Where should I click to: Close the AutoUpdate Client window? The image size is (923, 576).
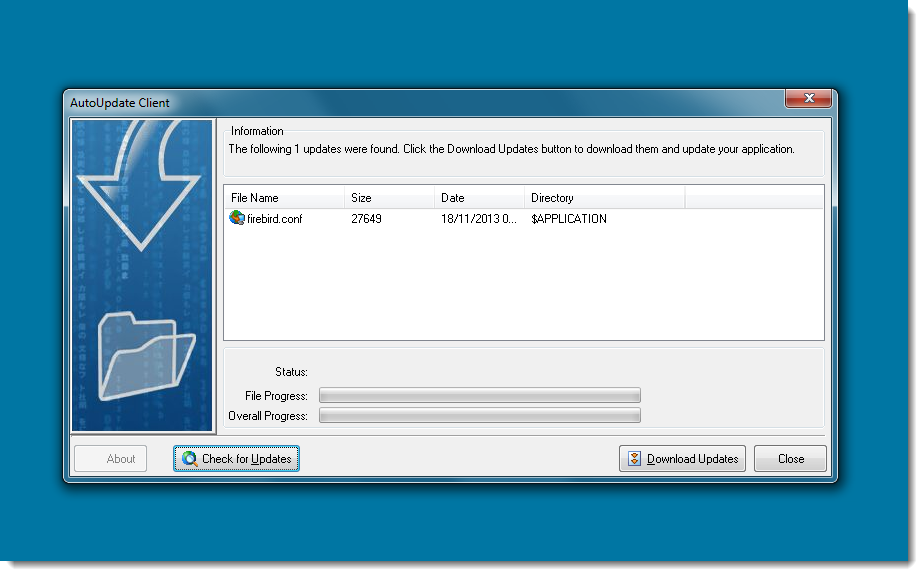(809, 98)
